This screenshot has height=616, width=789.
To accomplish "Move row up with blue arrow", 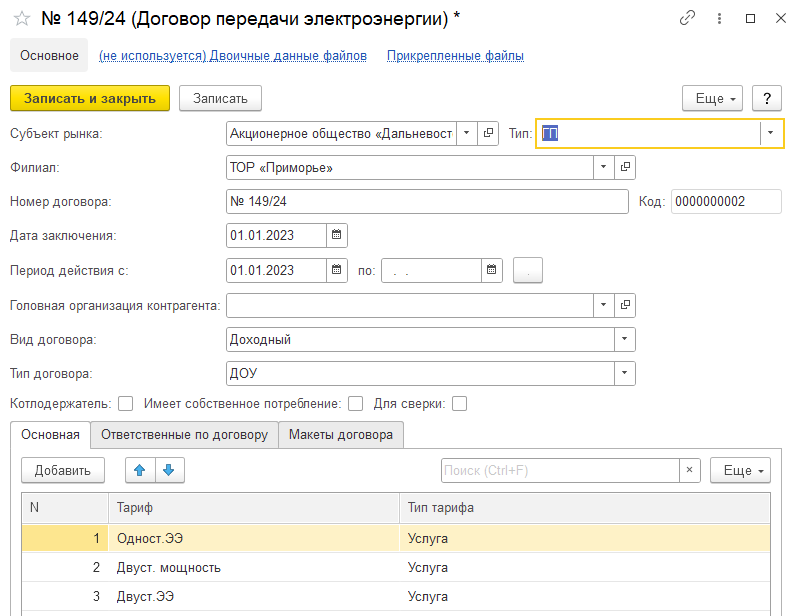I will 140,470.
